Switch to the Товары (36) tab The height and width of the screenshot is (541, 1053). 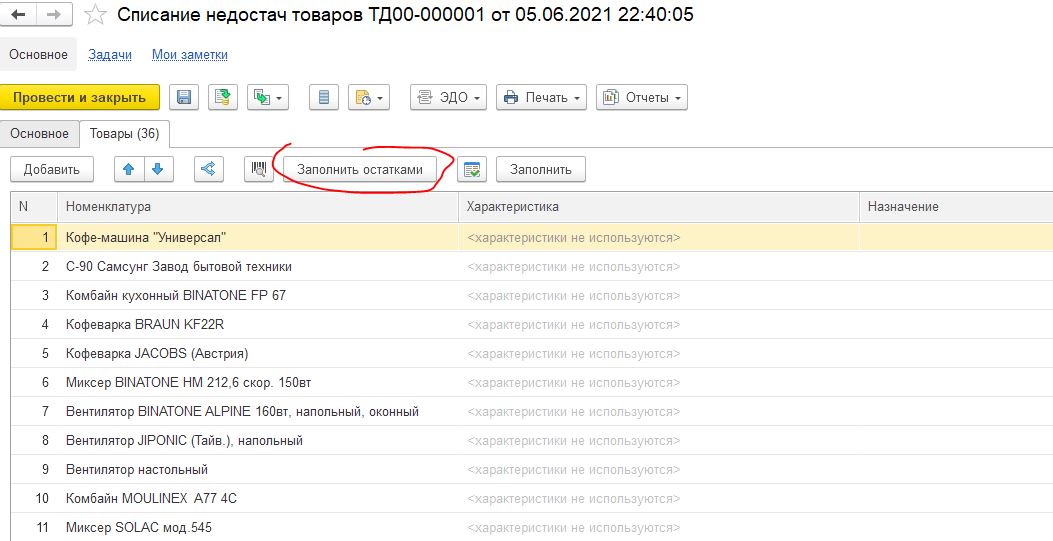coord(124,134)
